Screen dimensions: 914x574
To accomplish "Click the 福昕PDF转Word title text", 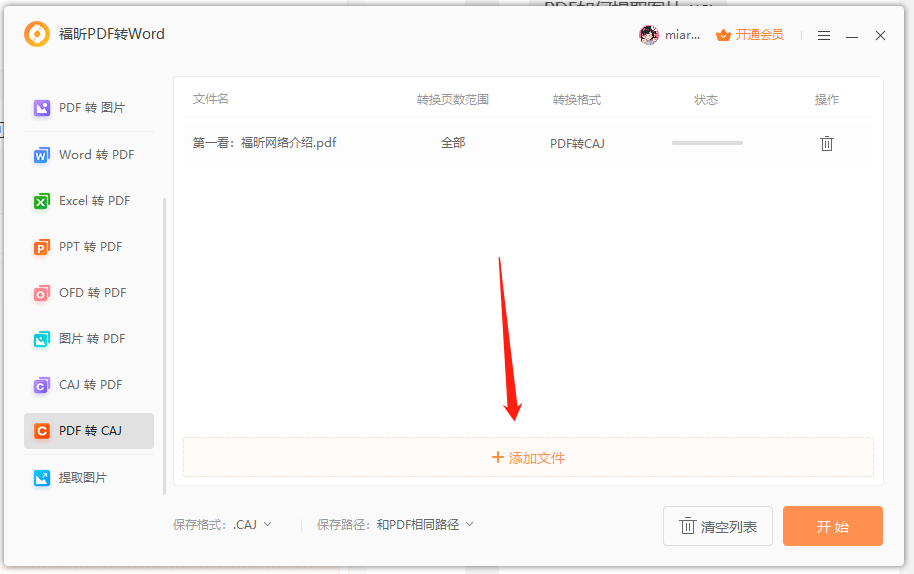I will 111,34.
